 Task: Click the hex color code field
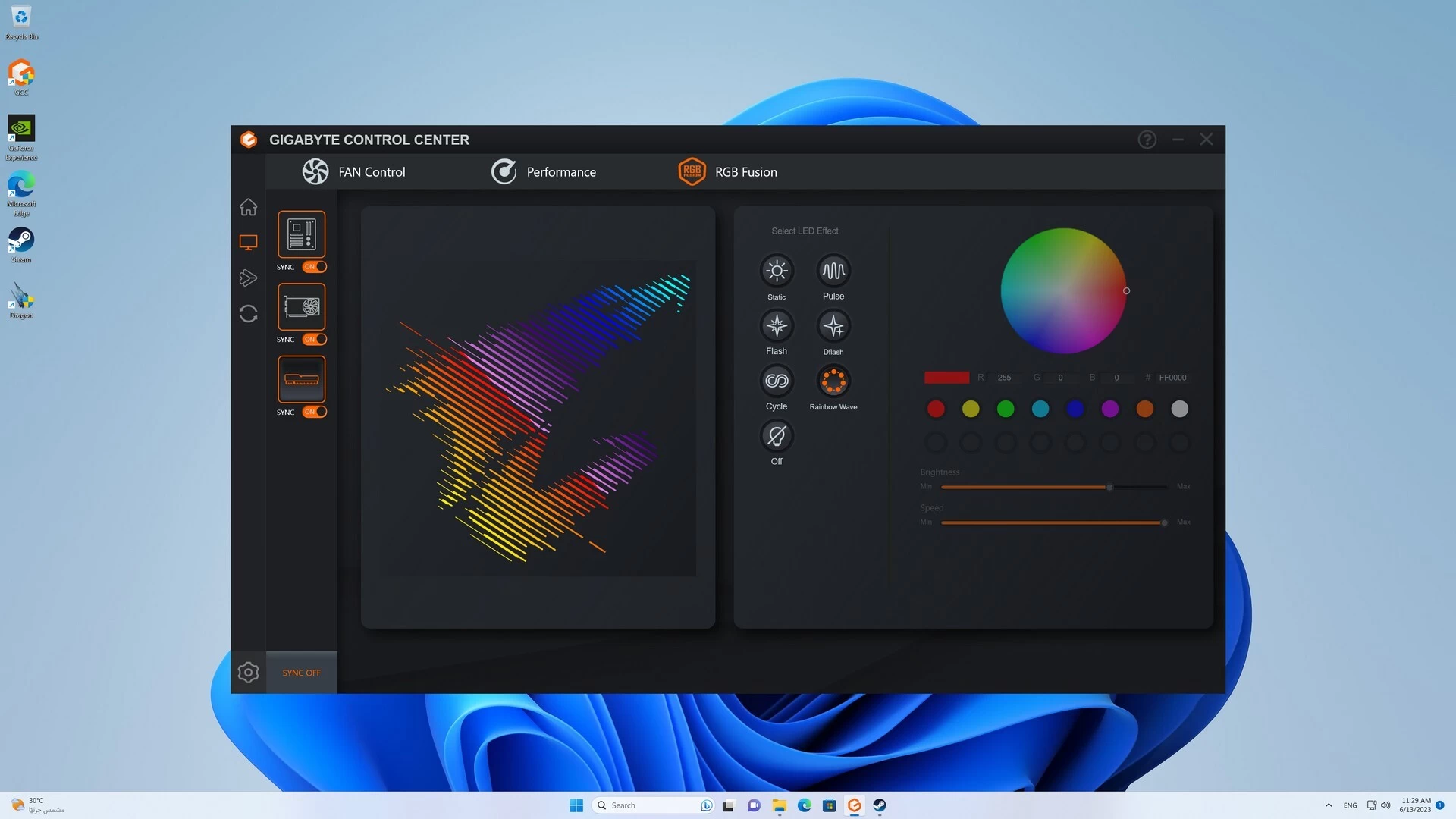pos(1172,378)
